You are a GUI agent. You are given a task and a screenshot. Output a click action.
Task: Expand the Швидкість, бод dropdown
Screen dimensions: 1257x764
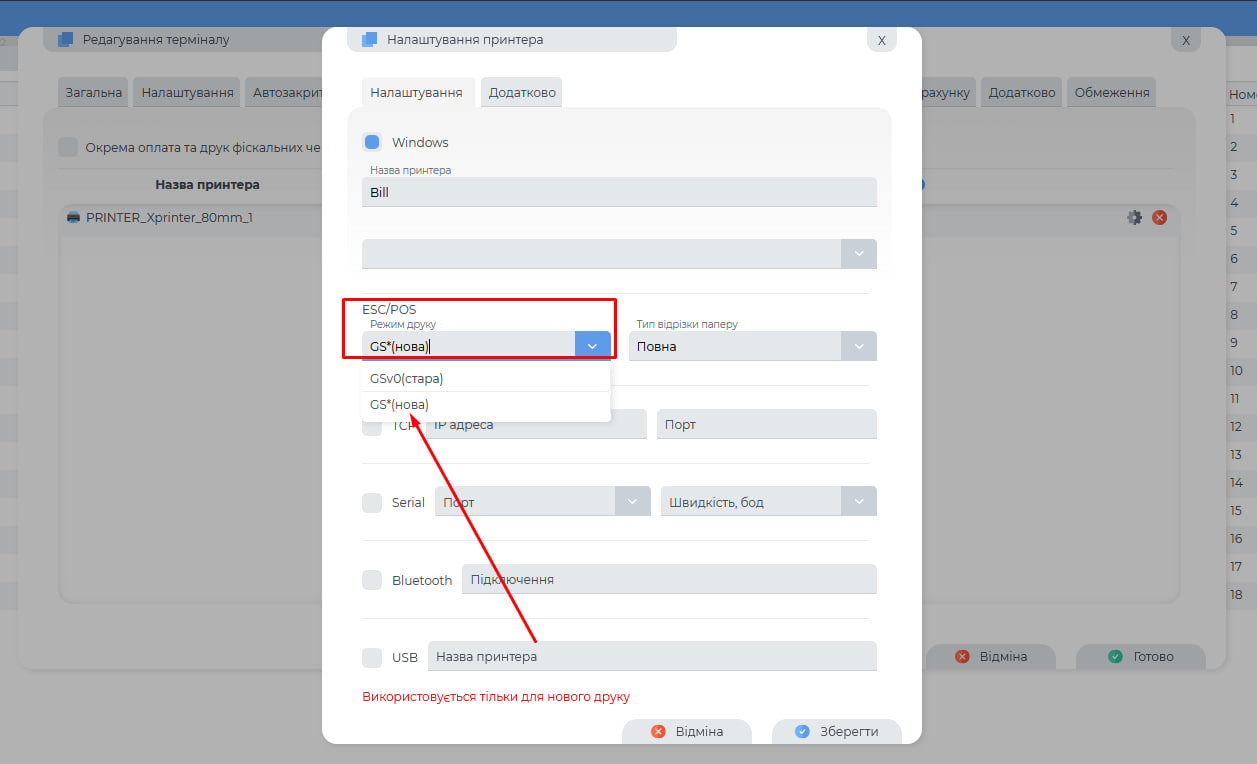coord(858,501)
